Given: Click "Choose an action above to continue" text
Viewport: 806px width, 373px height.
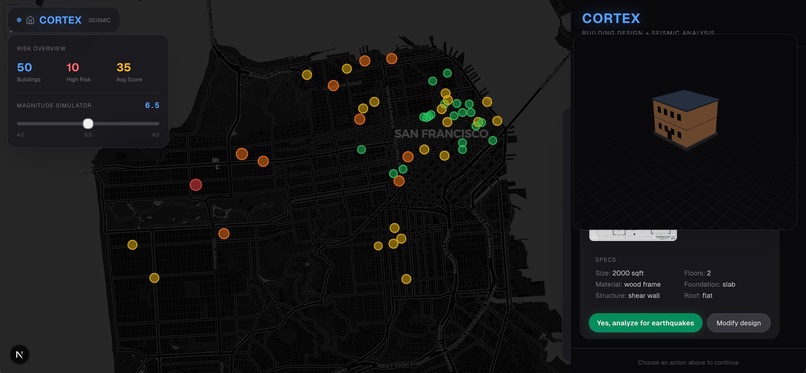Looking at the screenshot, I should point(689,363).
